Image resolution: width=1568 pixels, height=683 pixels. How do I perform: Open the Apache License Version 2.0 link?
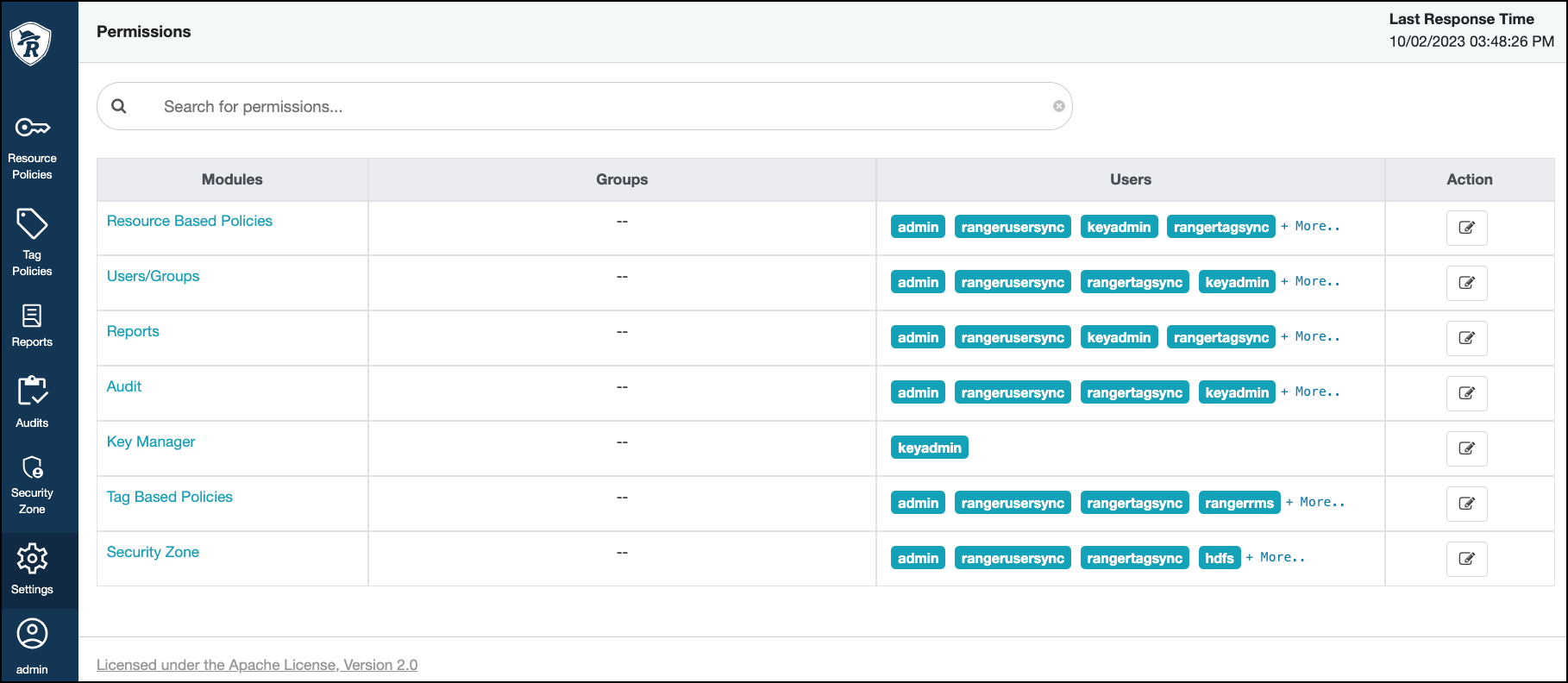click(x=257, y=665)
